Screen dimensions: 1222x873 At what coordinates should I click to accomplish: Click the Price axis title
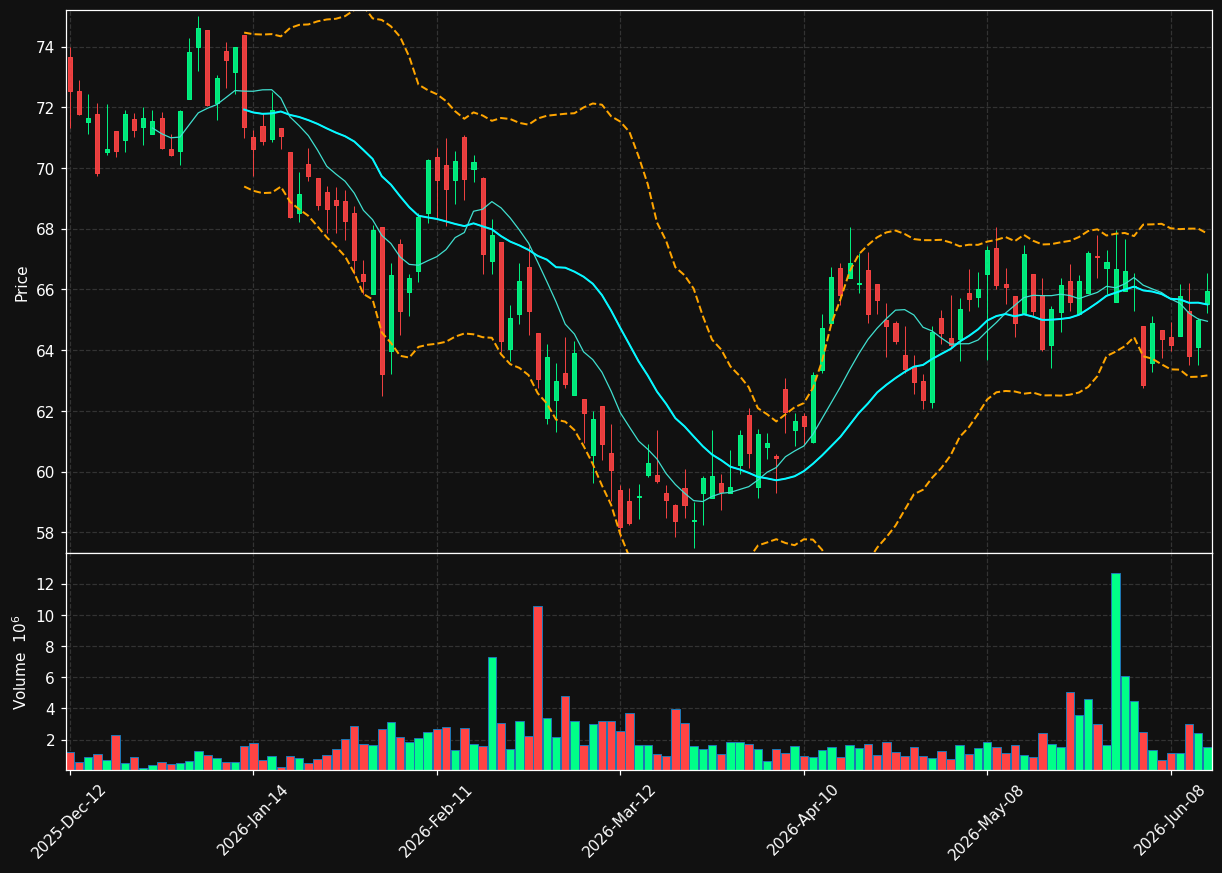[x=22, y=283]
